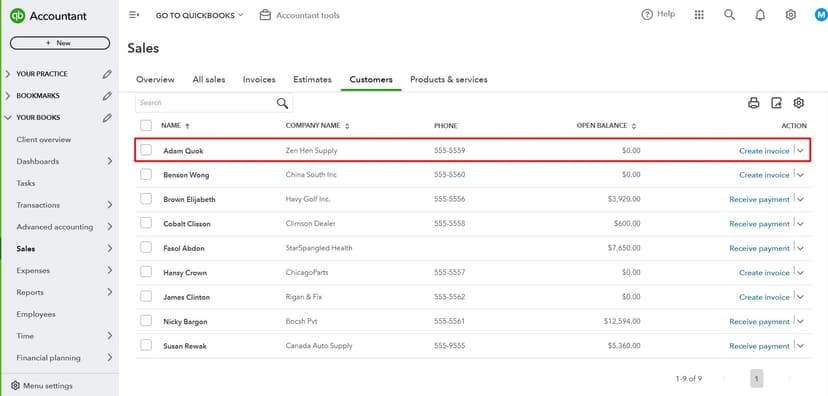Expand YOUR PRACTICE section
Image resolution: width=828 pixels, height=396 pixels.
tap(7, 74)
